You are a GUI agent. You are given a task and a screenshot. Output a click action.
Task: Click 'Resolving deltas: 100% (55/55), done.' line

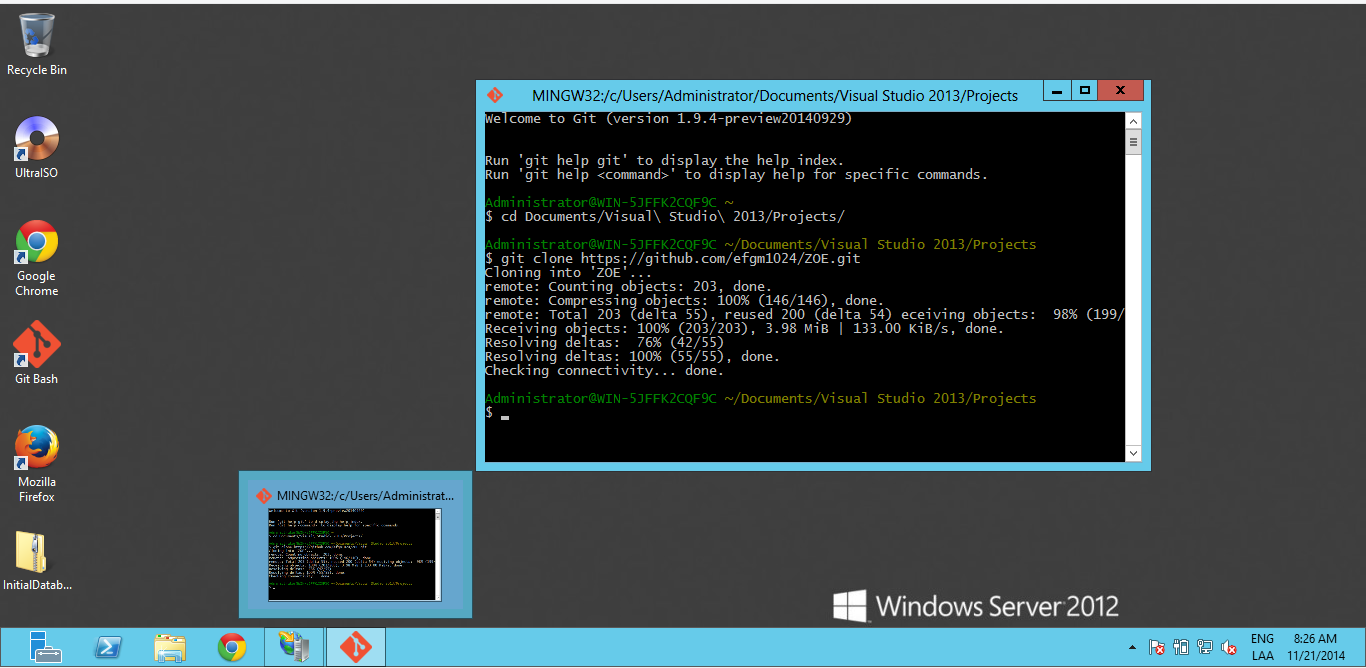(x=632, y=356)
